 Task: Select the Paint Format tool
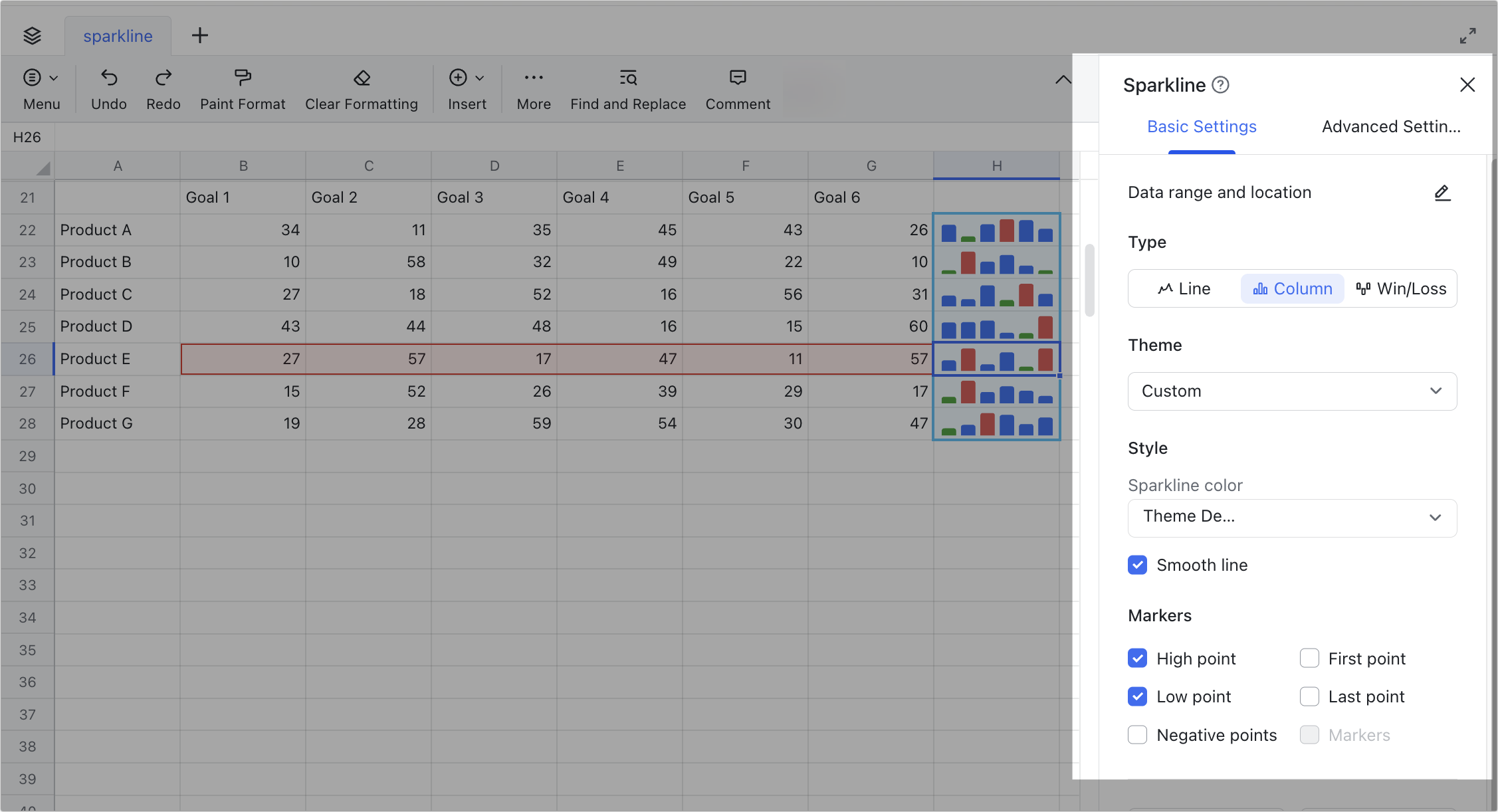click(242, 88)
